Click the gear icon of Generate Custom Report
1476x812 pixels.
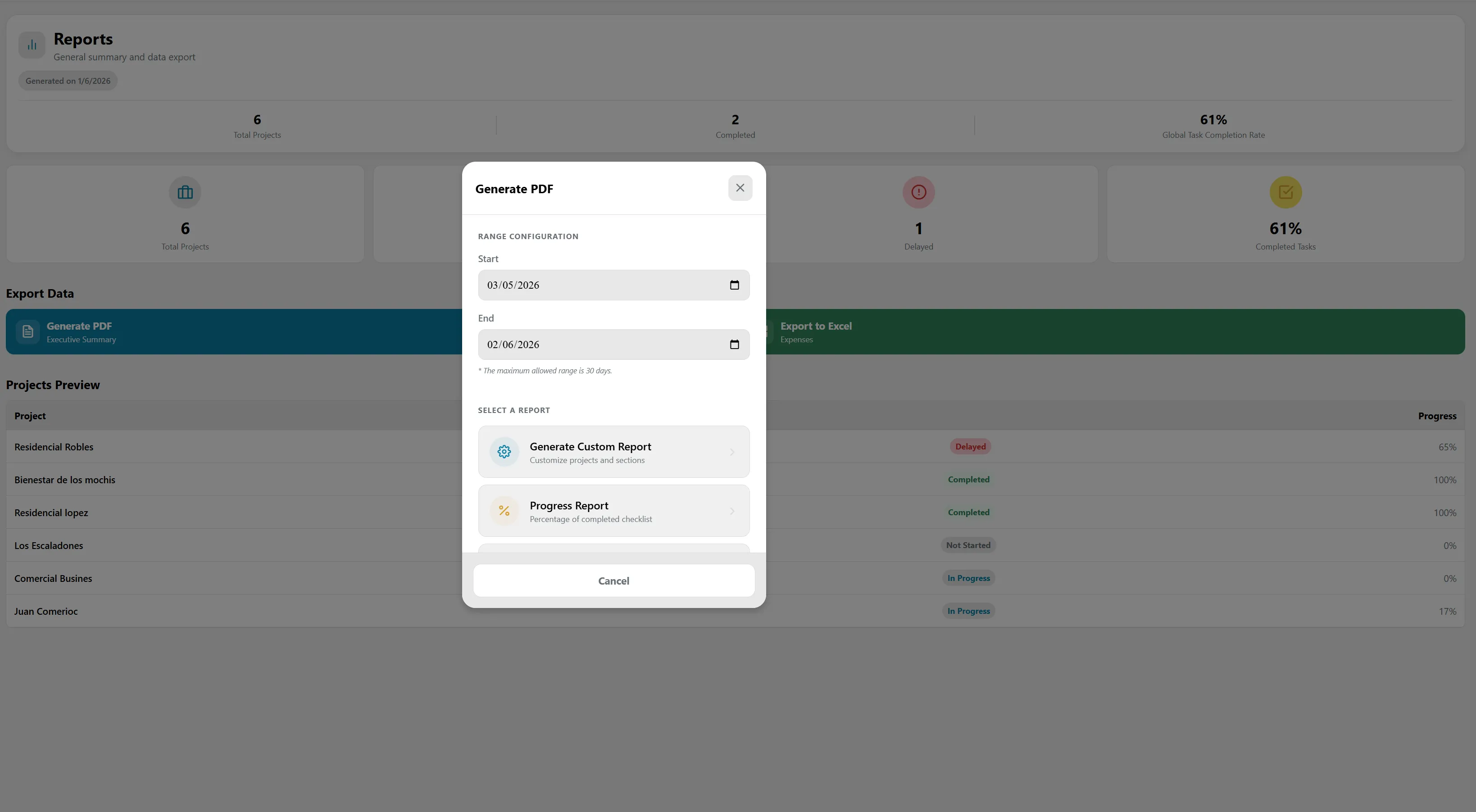pos(504,452)
